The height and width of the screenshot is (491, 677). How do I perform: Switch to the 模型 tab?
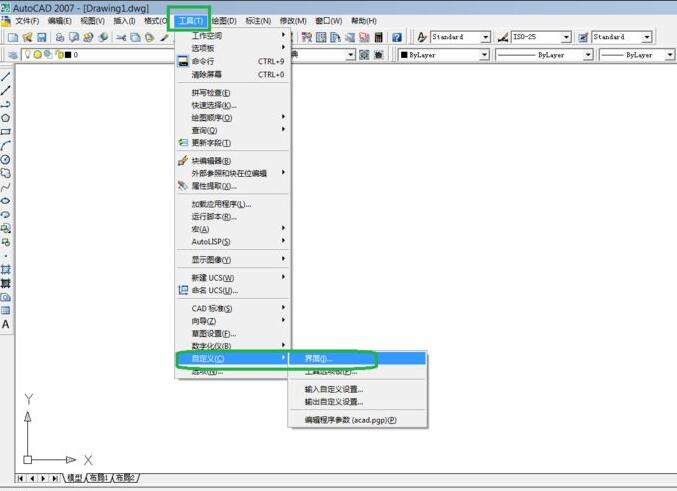click(75, 478)
